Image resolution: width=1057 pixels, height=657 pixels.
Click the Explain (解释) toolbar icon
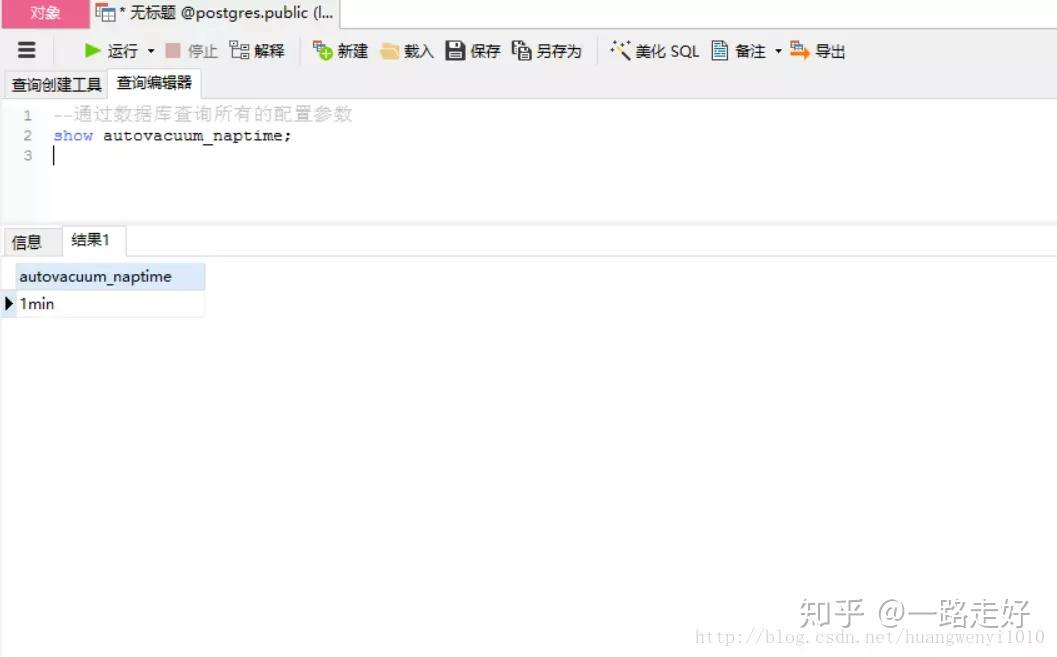tap(239, 51)
